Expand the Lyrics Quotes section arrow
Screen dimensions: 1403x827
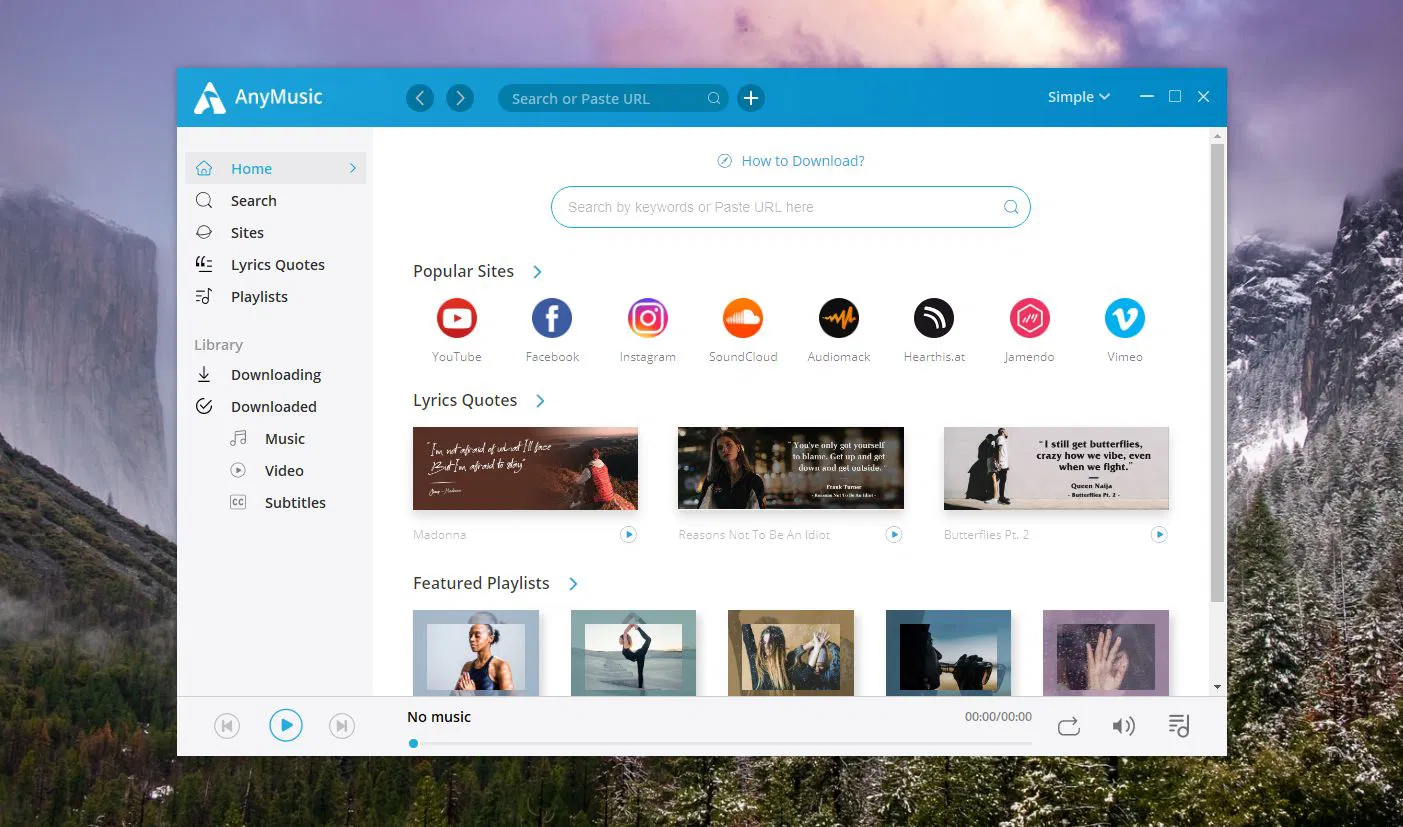point(540,401)
